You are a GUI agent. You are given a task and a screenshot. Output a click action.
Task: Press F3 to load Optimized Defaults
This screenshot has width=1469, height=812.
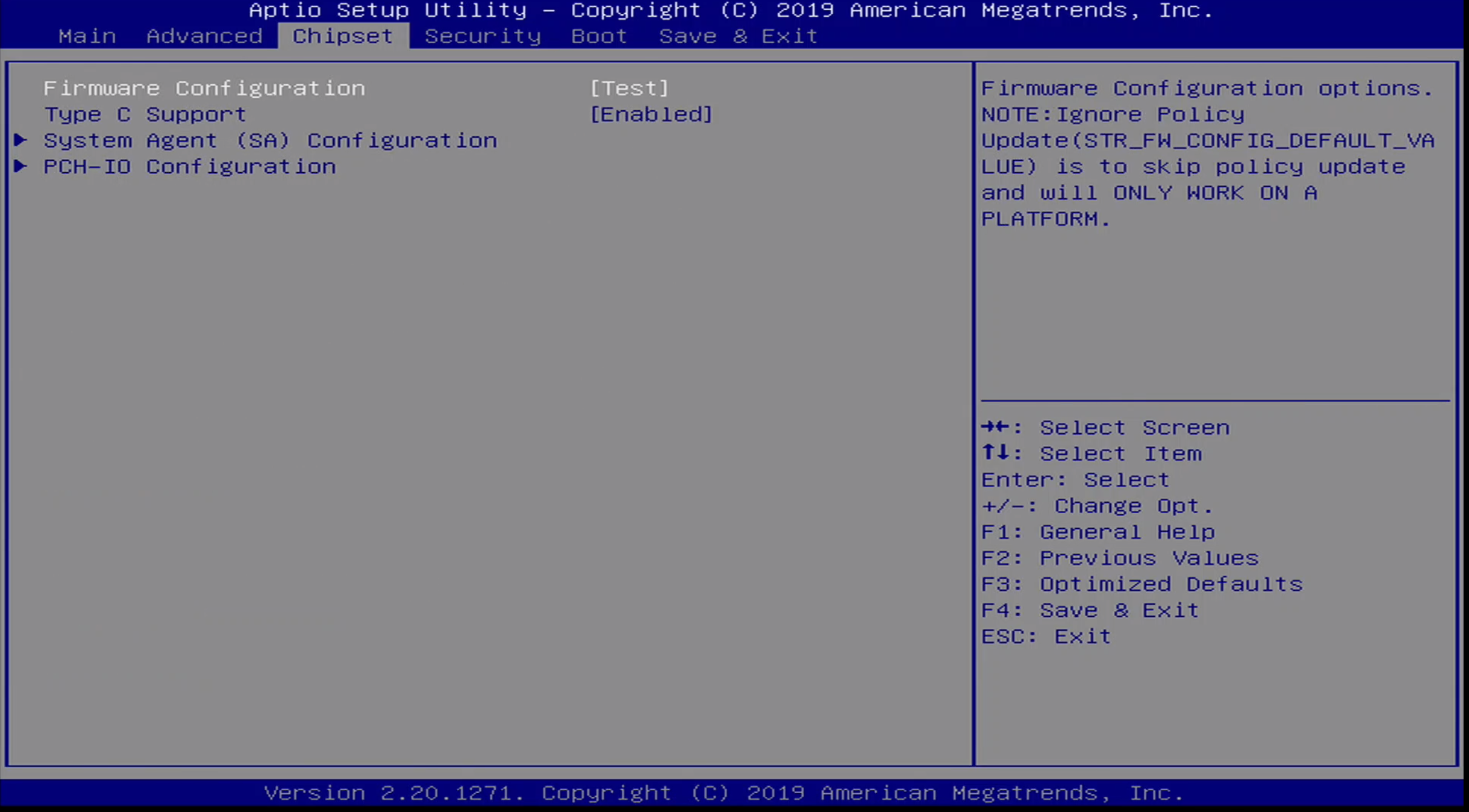click(x=1141, y=583)
